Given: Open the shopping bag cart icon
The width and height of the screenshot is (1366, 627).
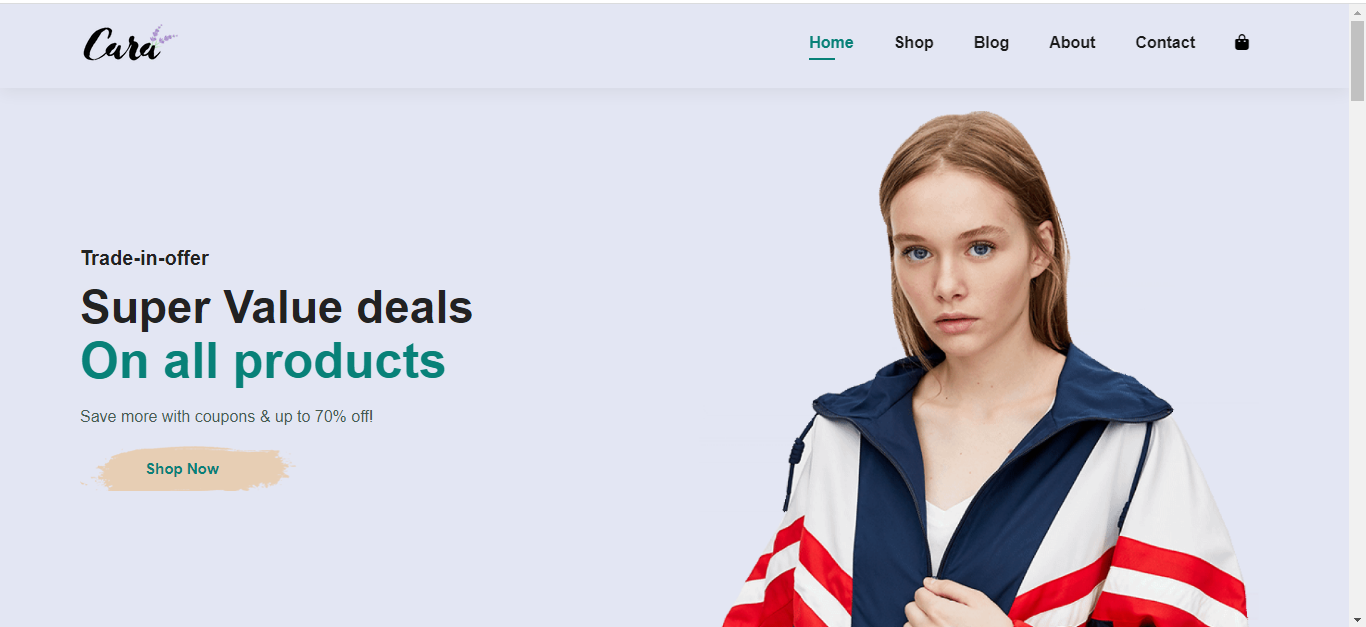Looking at the screenshot, I should coord(1242,42).
